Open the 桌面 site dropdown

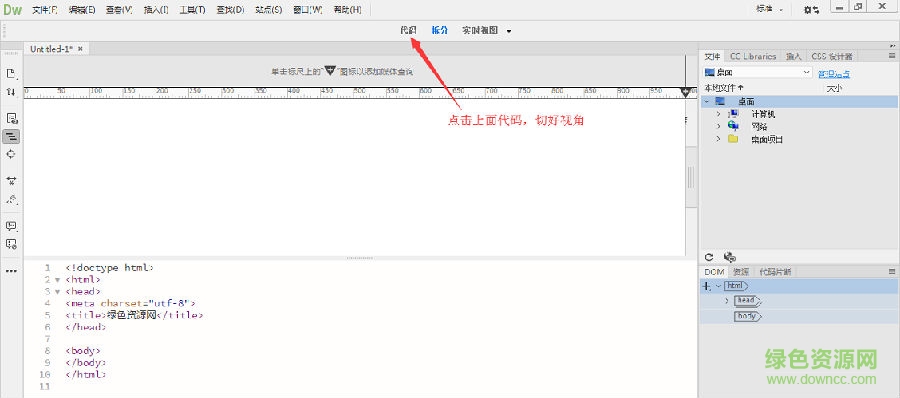[758, 73]
